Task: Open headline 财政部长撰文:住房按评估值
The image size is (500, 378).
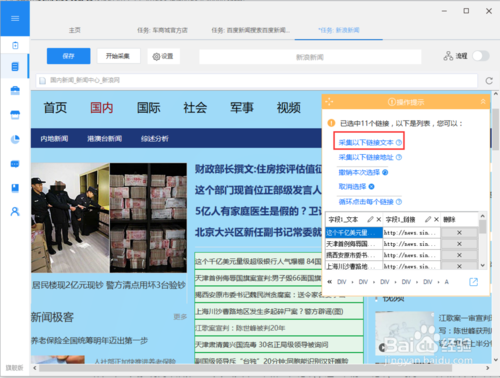Action: pos(258,169)
